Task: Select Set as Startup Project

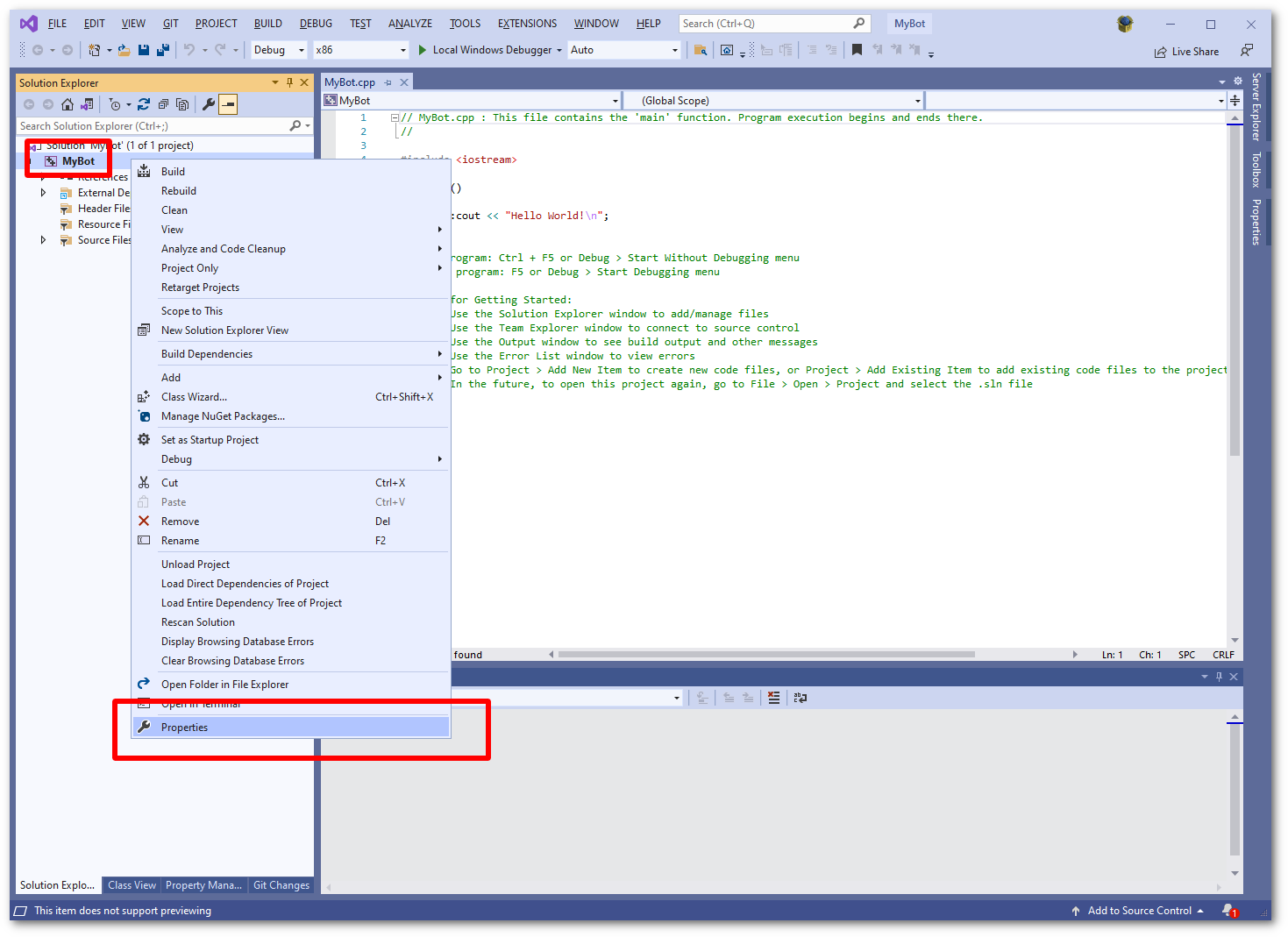Action: pyautogui.click(x=210, y=439)
